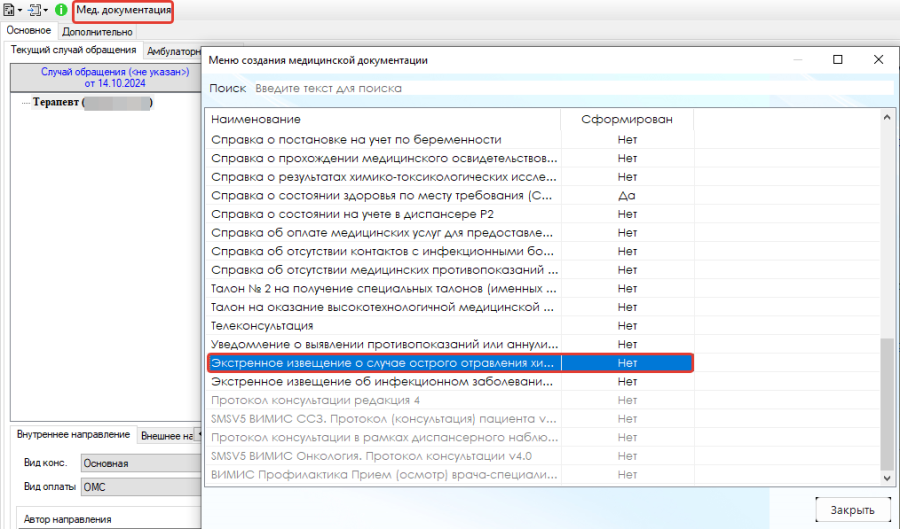Select Справка о состоянии здоровья по месту требования

(450, 195)
